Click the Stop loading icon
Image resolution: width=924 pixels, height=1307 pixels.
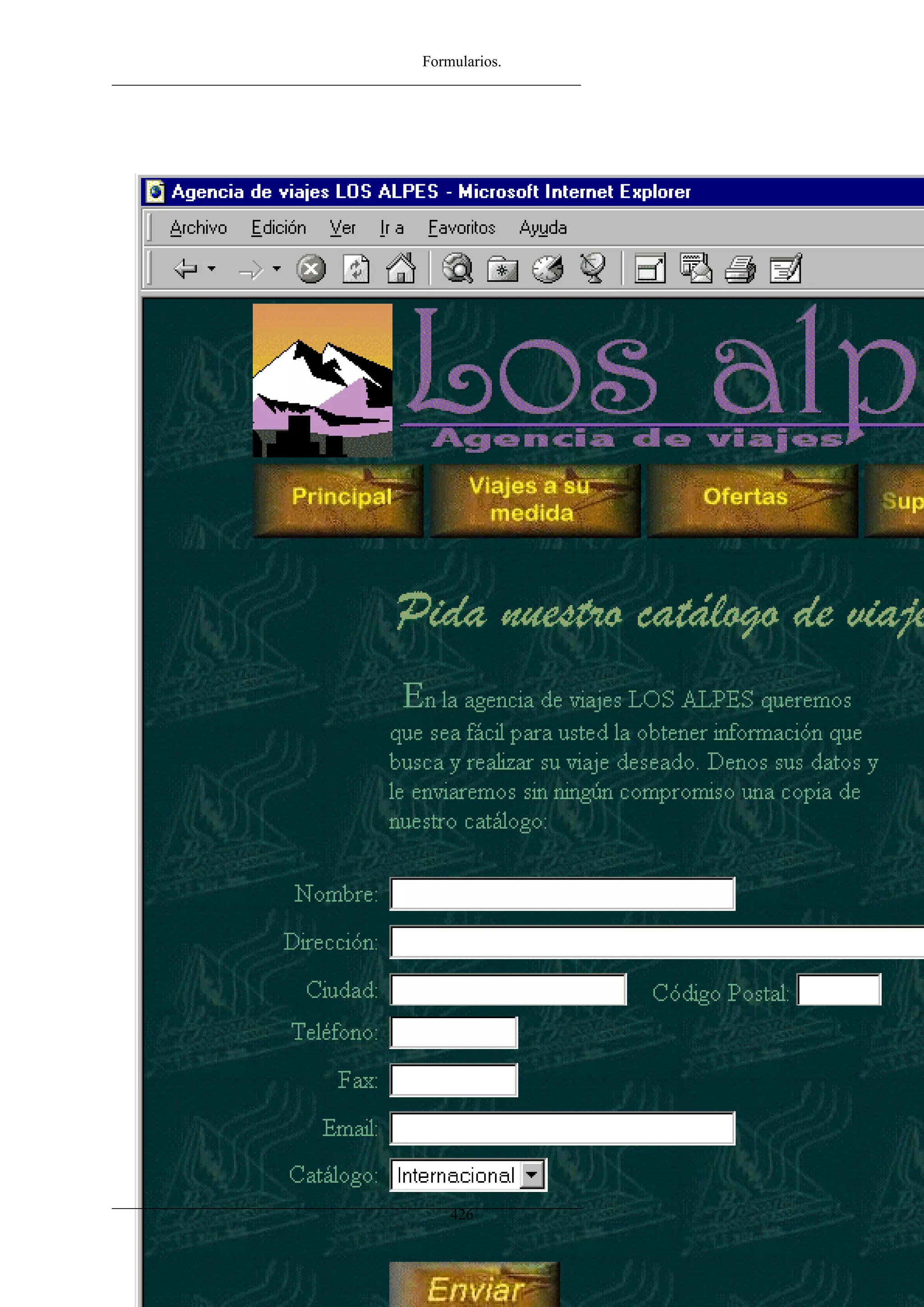coord(311,269)
